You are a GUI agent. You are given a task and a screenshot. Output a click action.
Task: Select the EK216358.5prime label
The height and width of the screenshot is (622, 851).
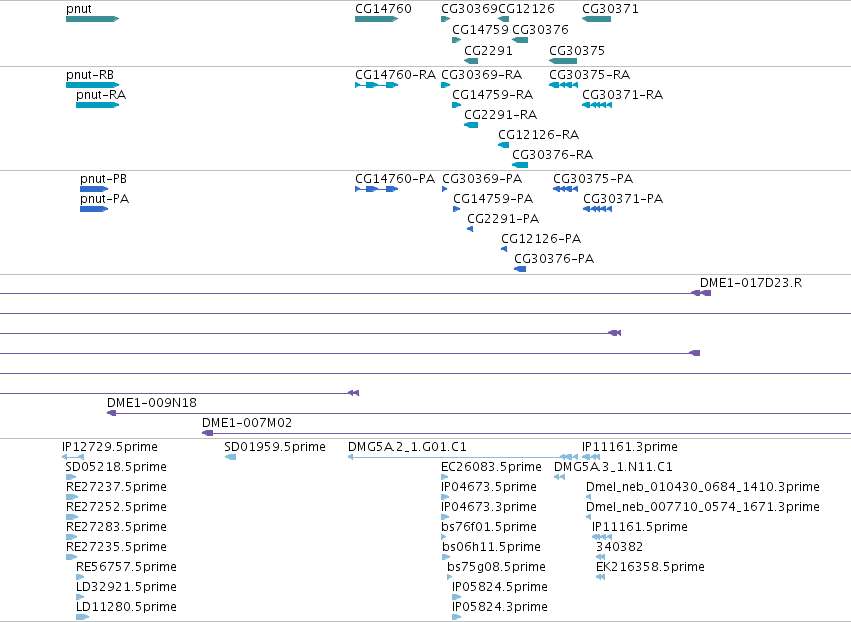pyautogui.click(x=650, y=567)
